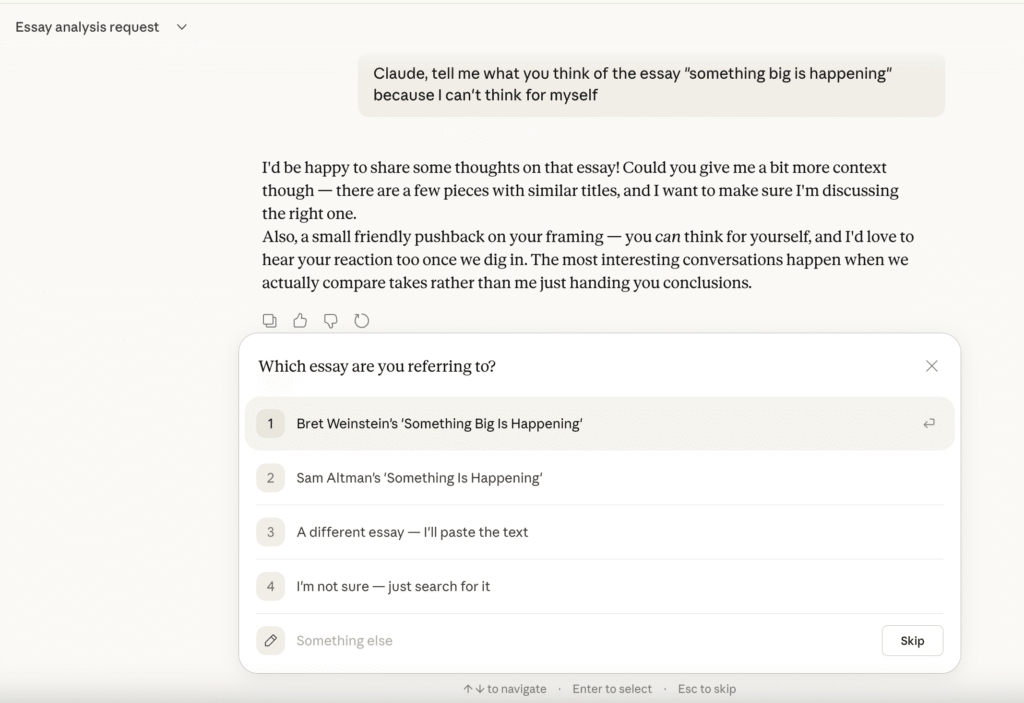Click the Essay analysis request chat title
Viewport: 1024px width, 703px height.
tap(87, 27)
